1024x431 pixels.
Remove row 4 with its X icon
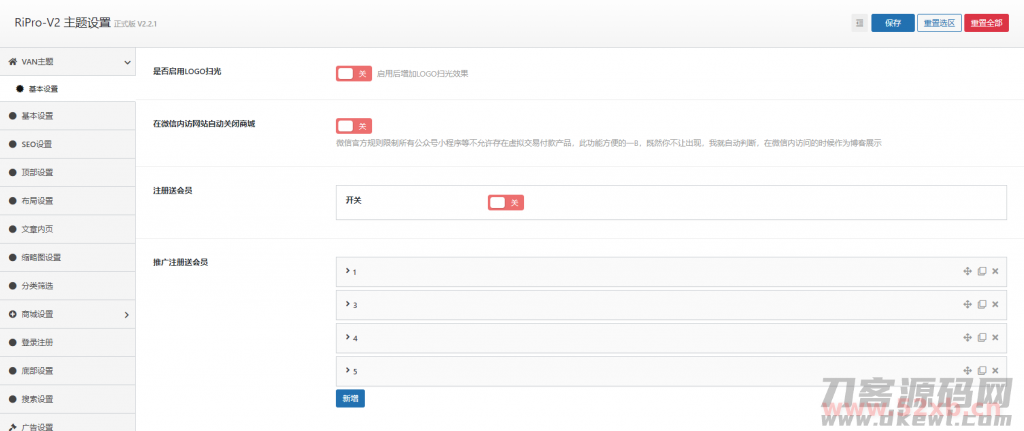(995, 338)
